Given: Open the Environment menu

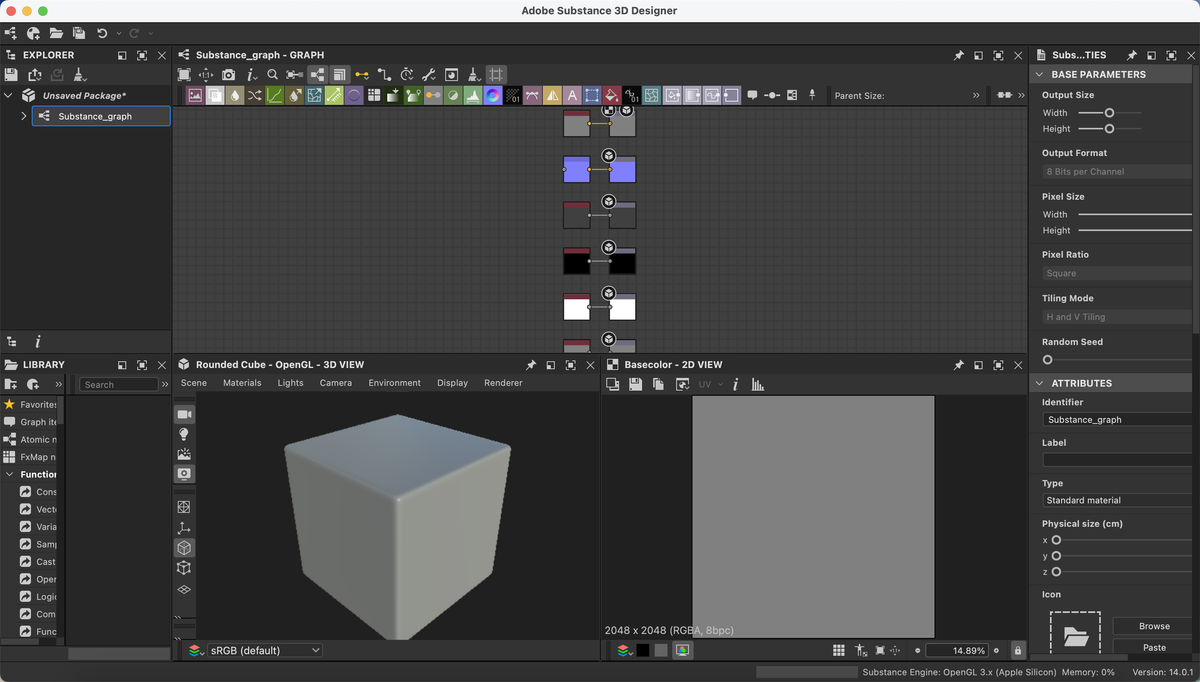Looking at the screenshot, I should tap(394, 383).
